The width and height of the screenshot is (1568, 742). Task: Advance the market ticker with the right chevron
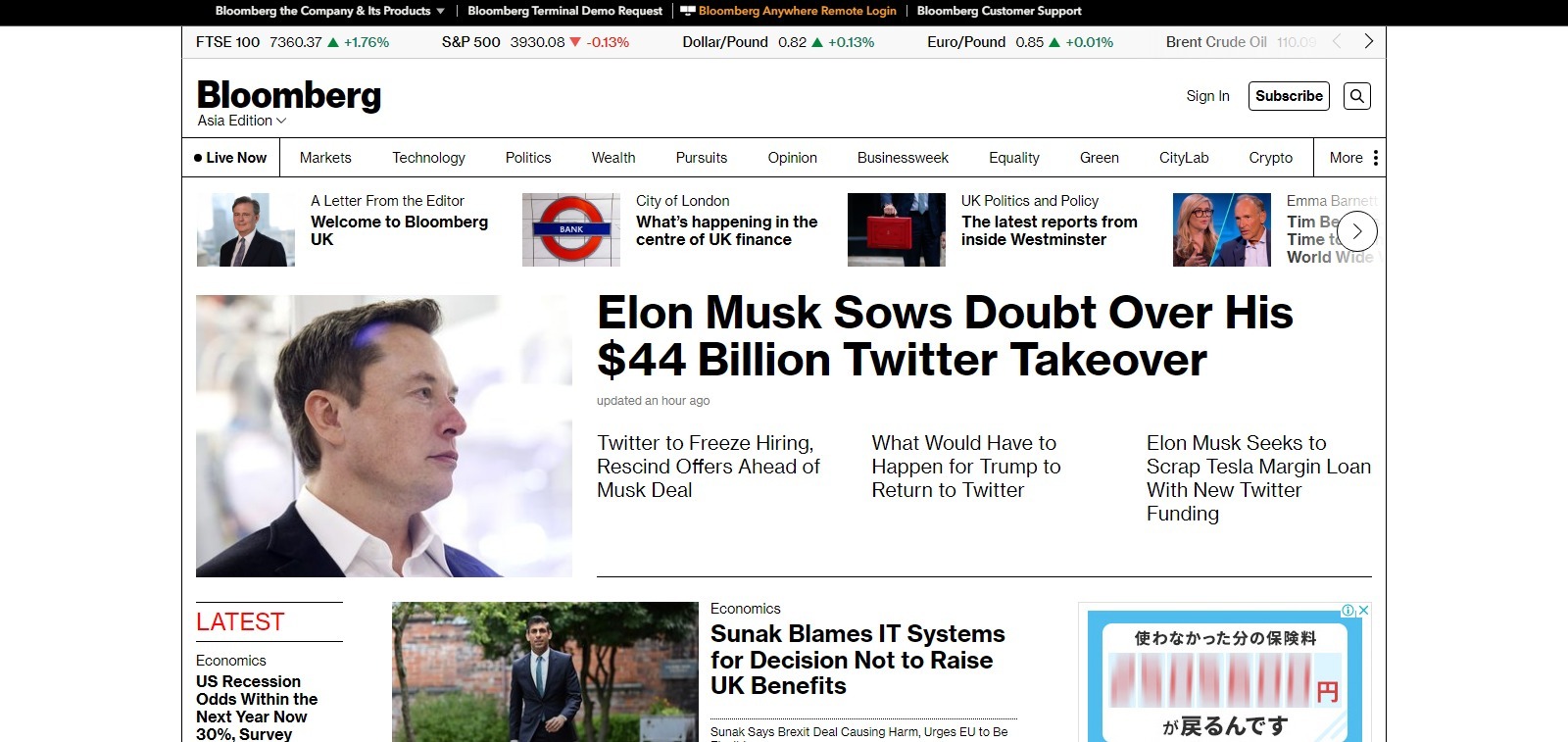click(1368, 42)
